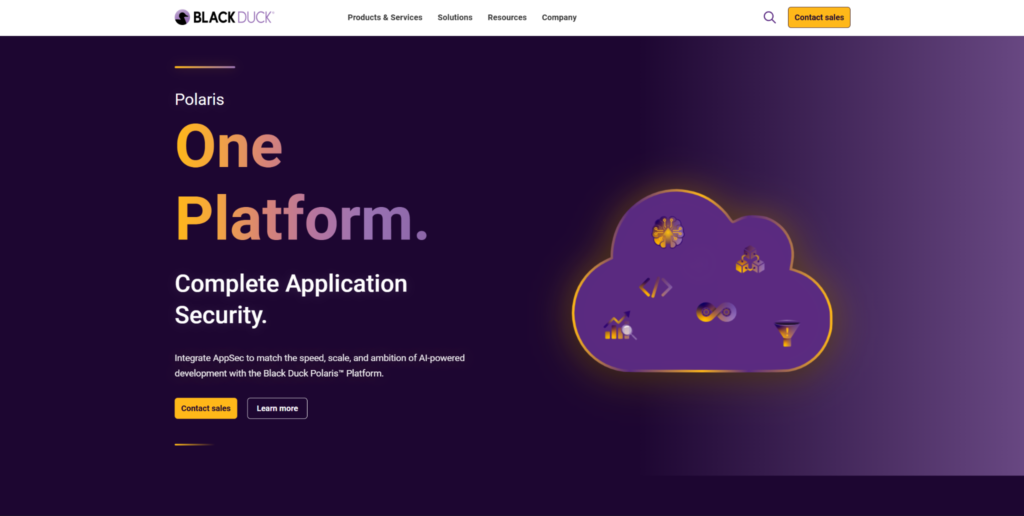Viewport: 1024px width, 516px height.
Task: Open the search magnifier icon
Action: coord(769,18)
